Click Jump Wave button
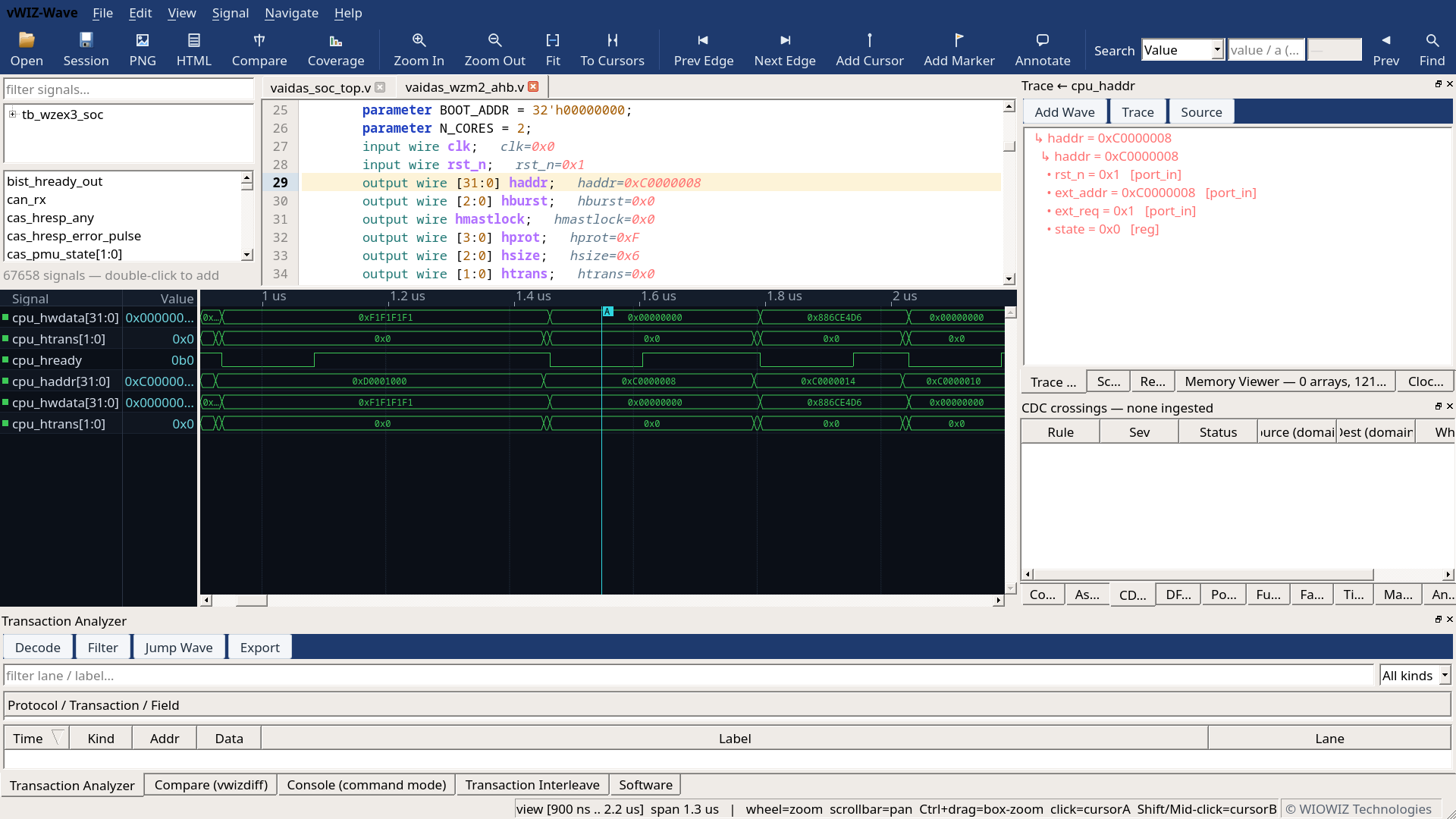The height and width of the screenshot is (819, 1456). pyautogui.click(x=179, y=648)
